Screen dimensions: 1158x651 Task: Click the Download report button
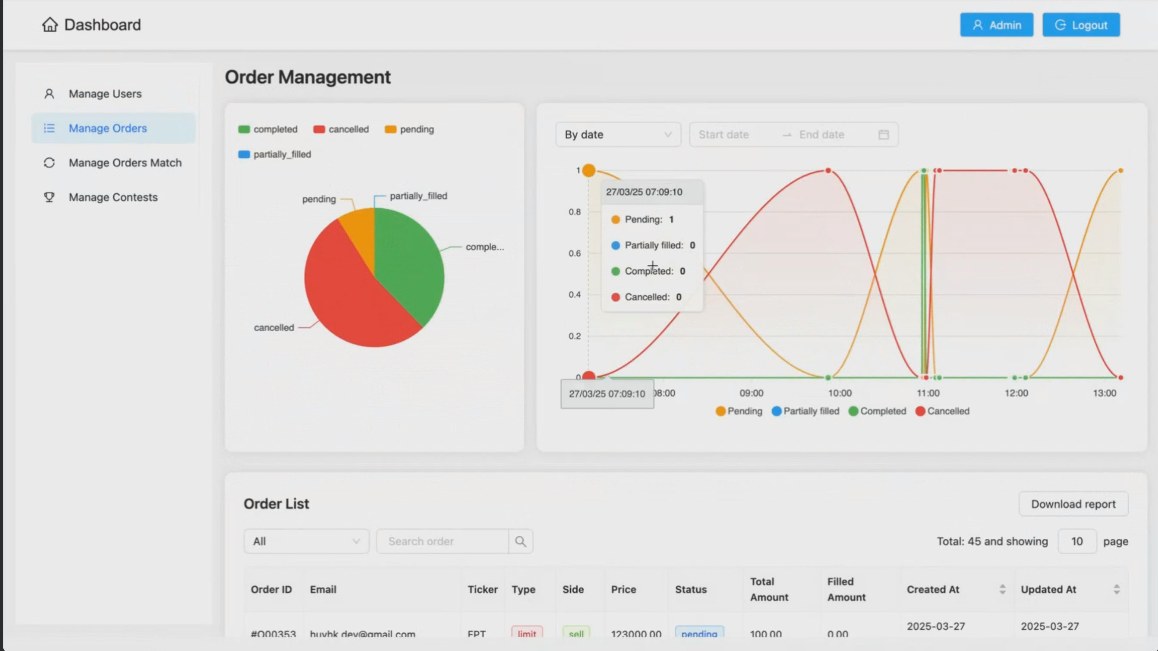click(1073, 504)
